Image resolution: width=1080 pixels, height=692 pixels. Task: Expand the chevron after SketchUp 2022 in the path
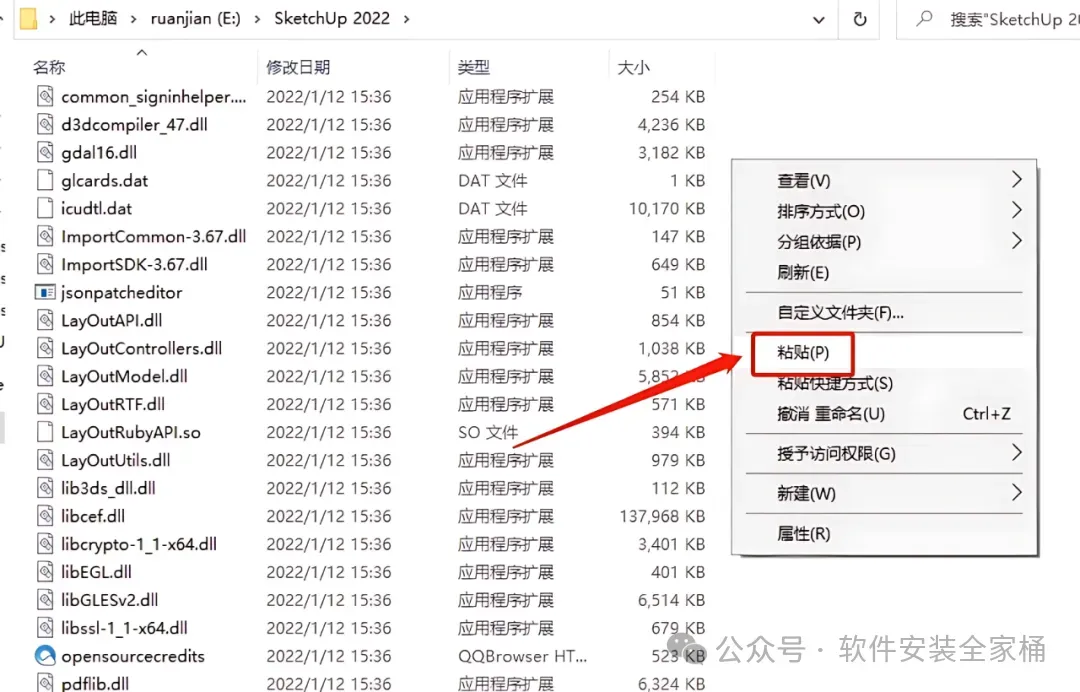click(x=406, y=19)
